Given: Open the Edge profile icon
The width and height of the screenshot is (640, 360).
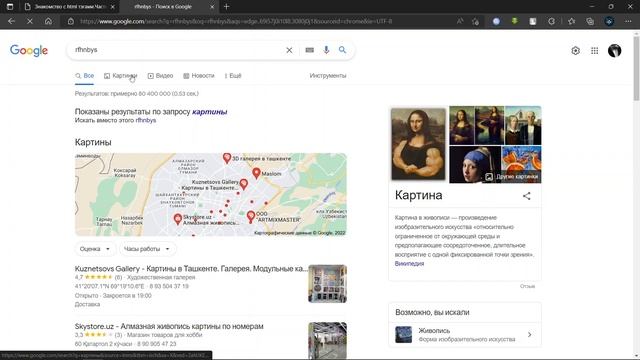Looking at the screenshot, I should 609,21.
